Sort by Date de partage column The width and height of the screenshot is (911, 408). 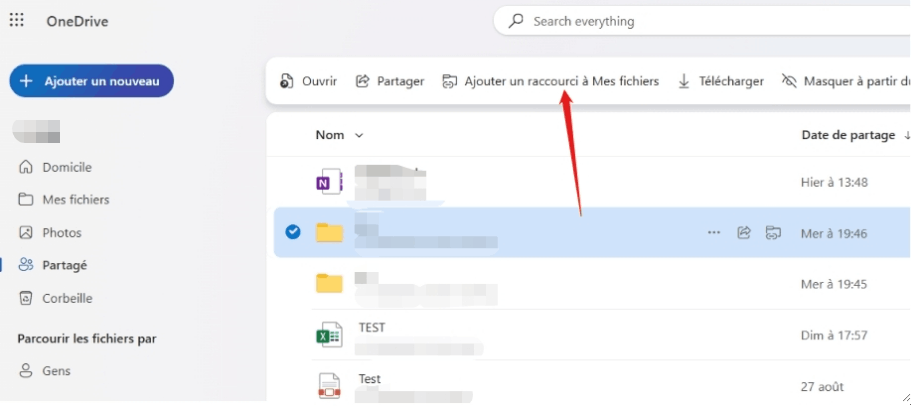855,135
